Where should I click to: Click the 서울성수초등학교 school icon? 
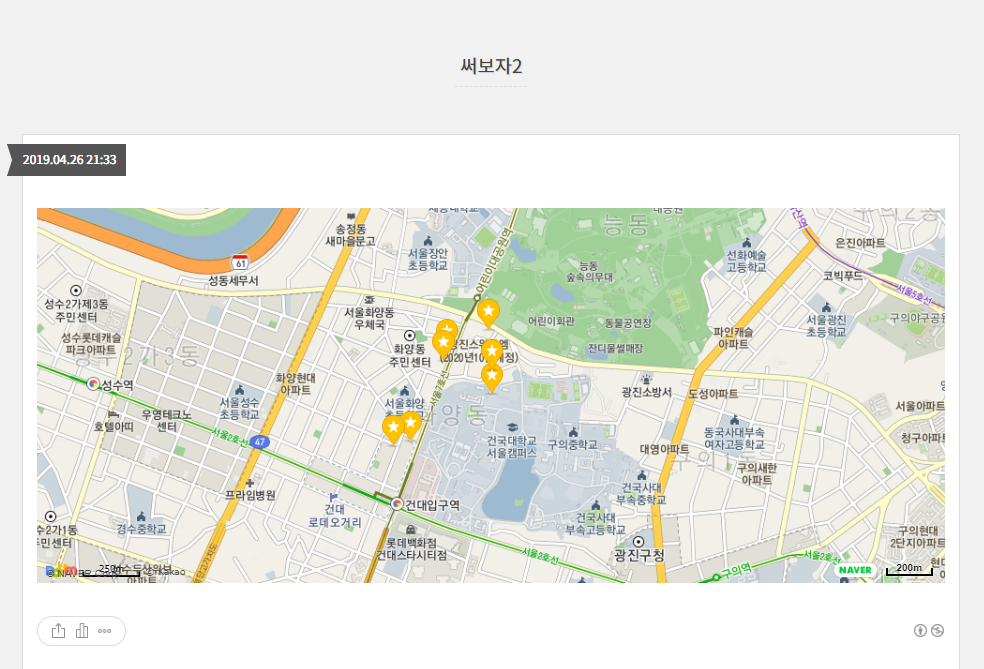coord(239,390)
